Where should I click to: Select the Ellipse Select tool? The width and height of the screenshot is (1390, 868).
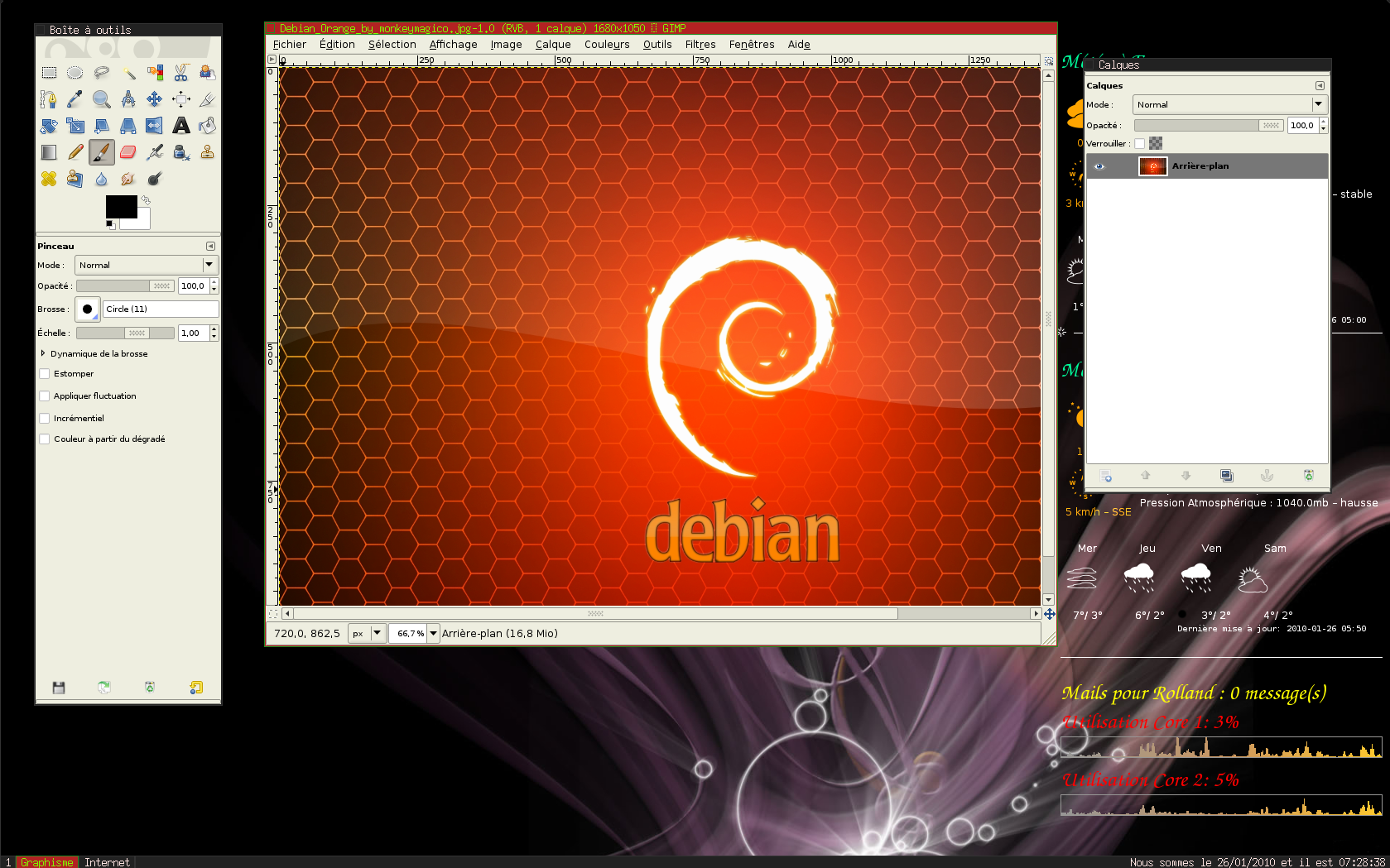point(75,73)
